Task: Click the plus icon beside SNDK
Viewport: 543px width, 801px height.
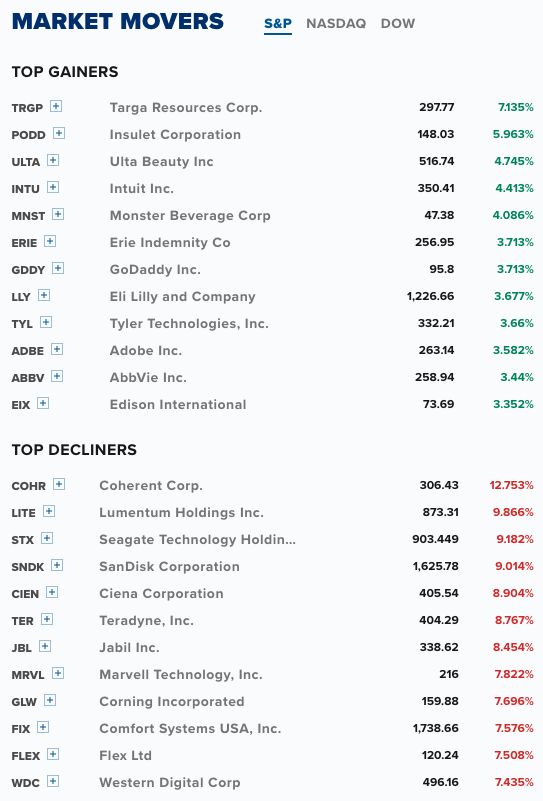Action: click(57, 565)
